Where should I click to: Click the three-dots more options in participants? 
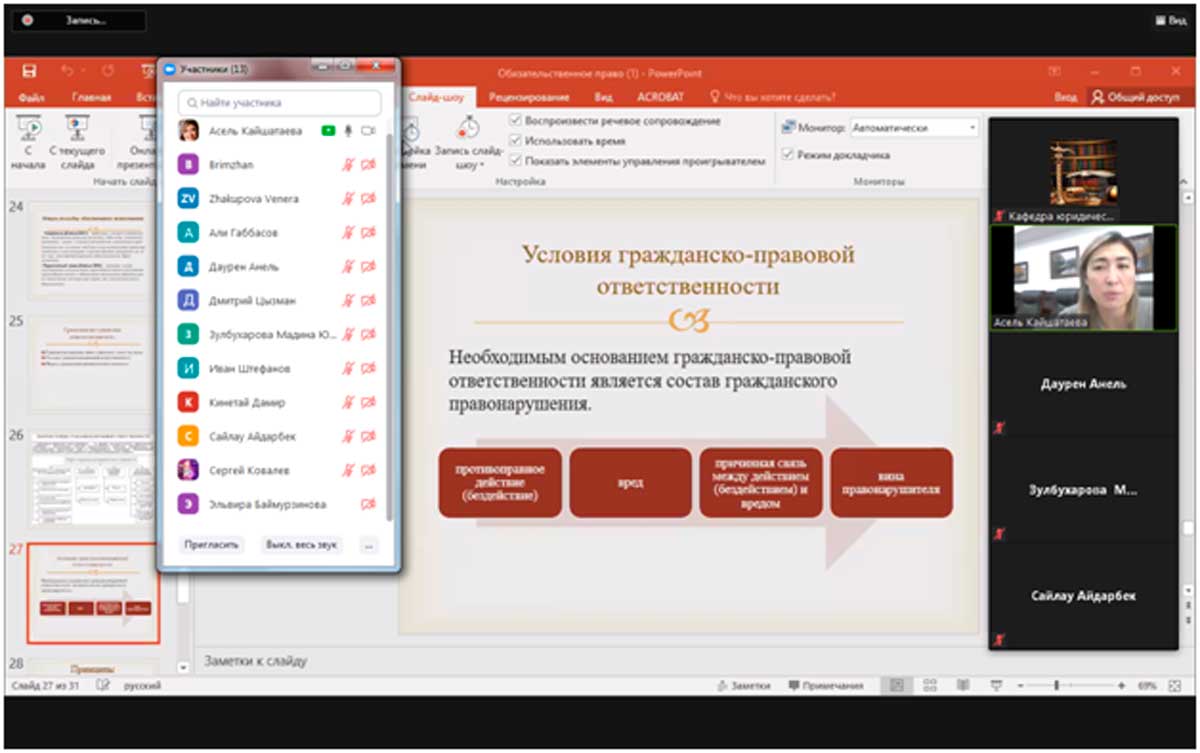click(368, 545)
